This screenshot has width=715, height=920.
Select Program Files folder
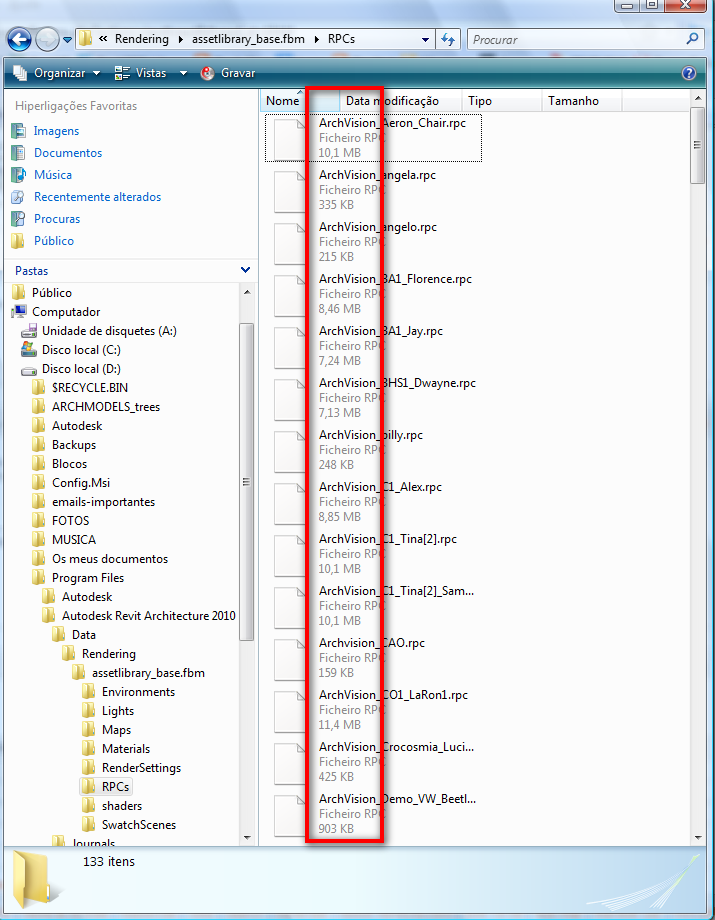click(x=87, y=578)
